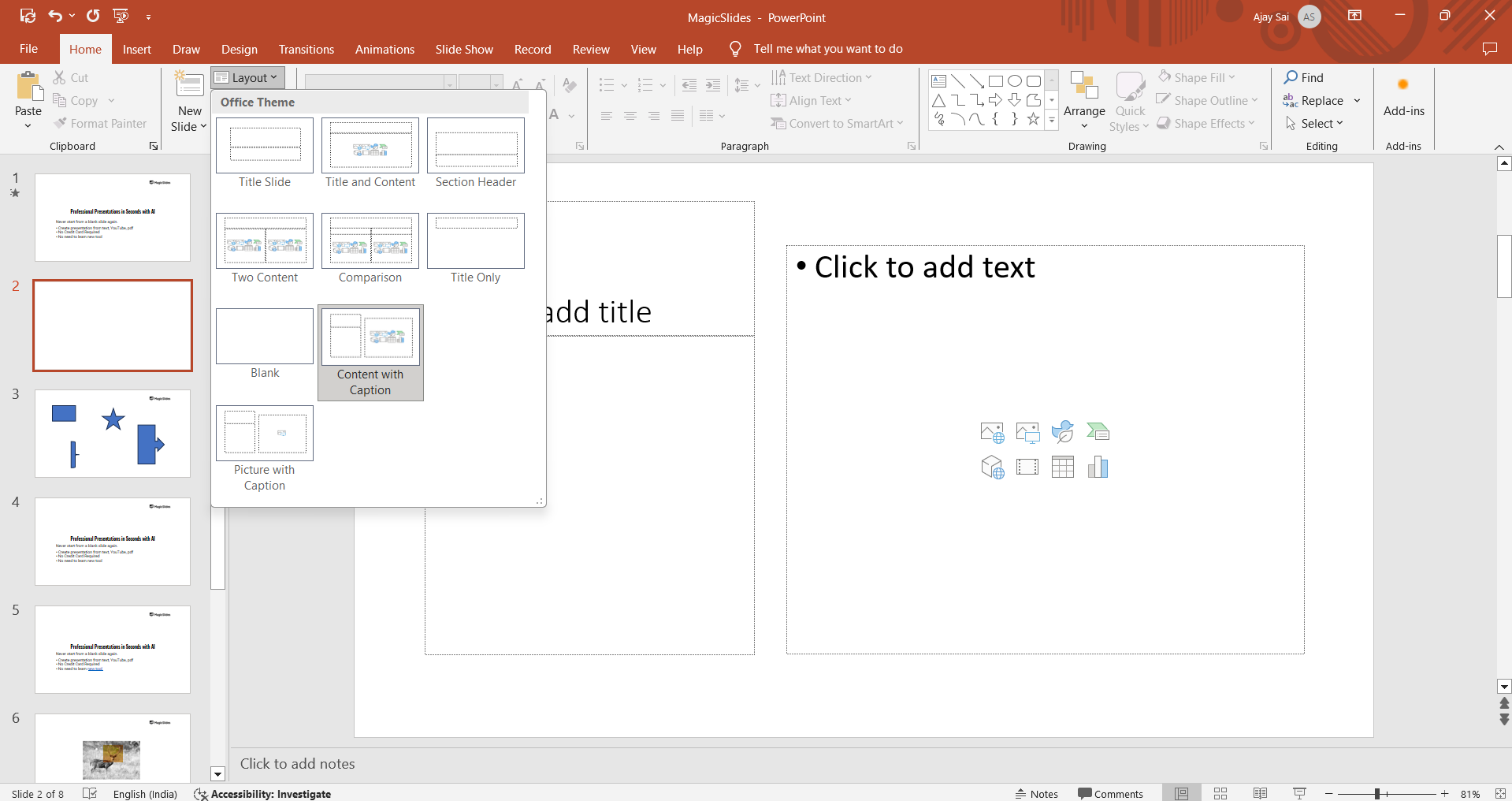Expand the Layout dropdown
Viewport: 1512px width, 801px height.
pos(247,77)
